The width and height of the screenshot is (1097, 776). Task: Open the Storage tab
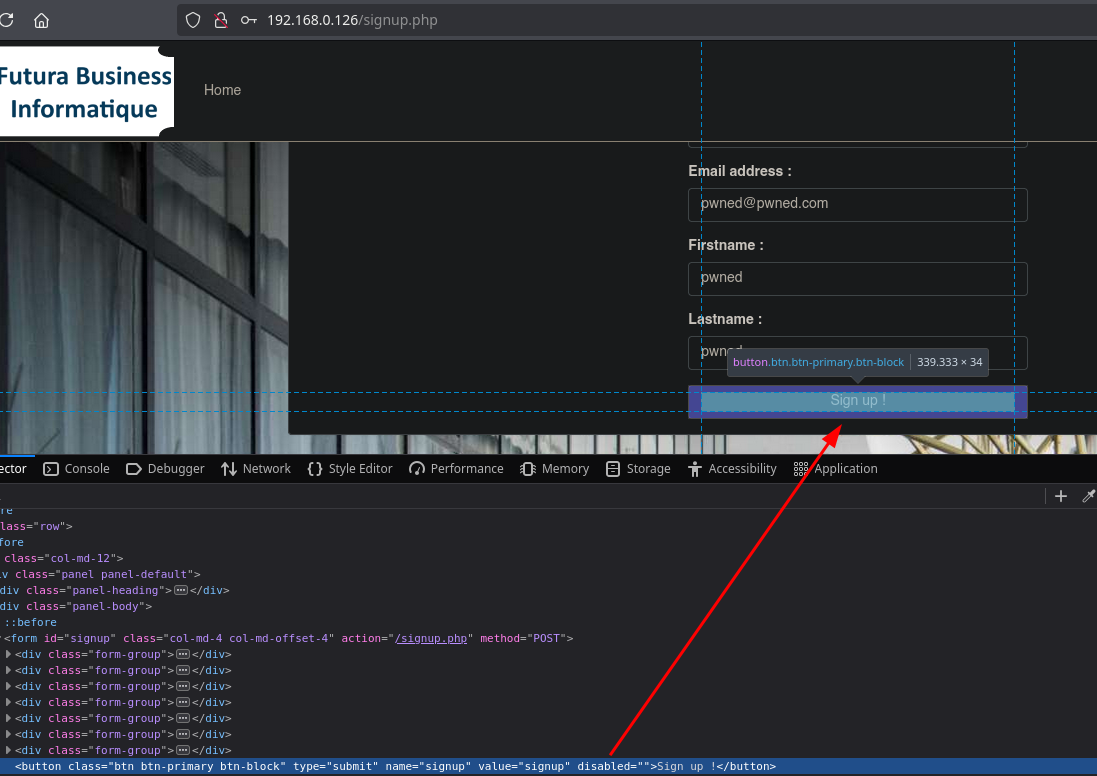pyautogui.click(x=638, y=469)
